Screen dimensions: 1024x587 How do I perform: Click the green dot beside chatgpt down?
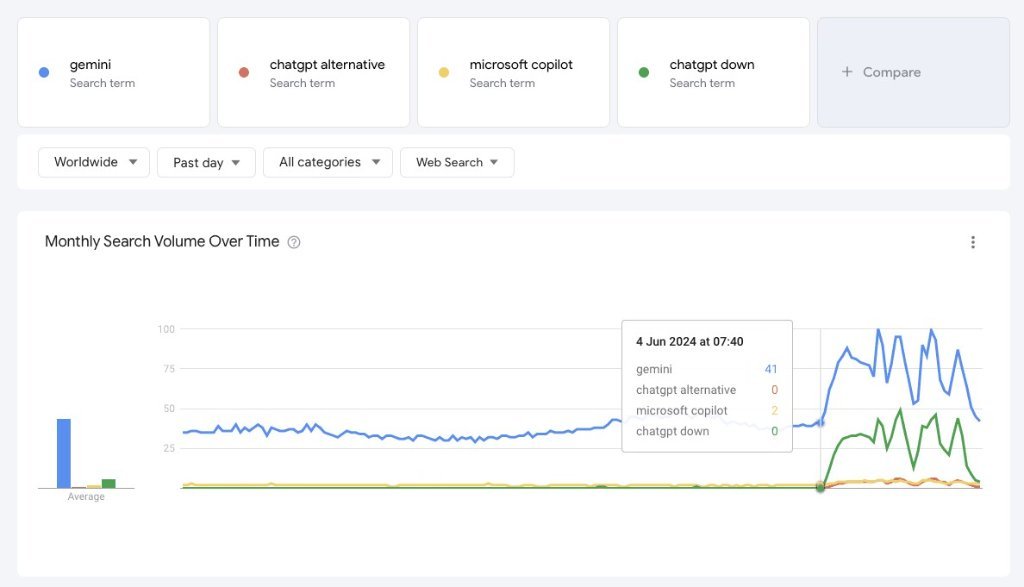tap(644, 72)
